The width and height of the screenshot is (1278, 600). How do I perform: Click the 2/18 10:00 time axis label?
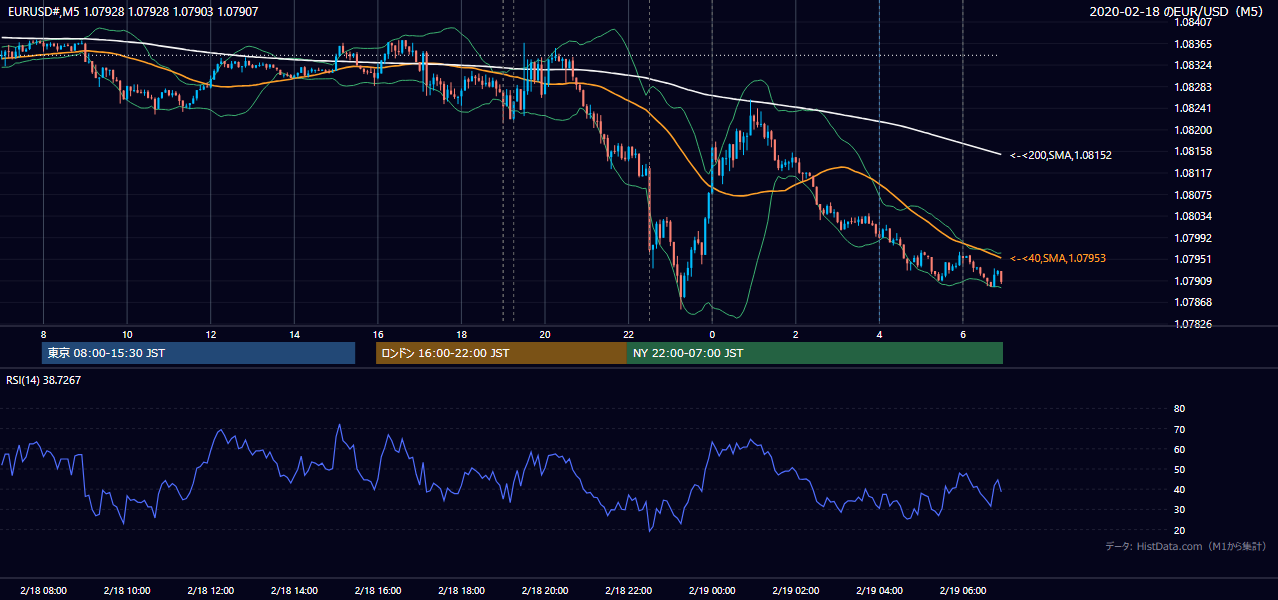pyautogui.click(x=127, y=590)
